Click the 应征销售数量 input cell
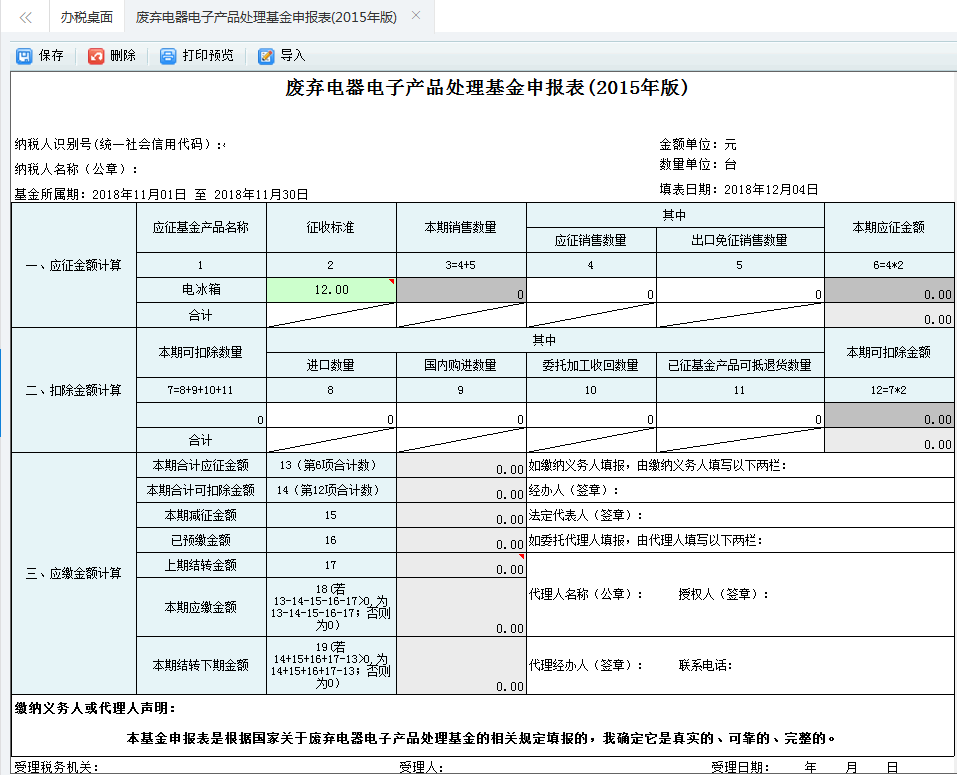957x775 pixels. click(590, 289)
